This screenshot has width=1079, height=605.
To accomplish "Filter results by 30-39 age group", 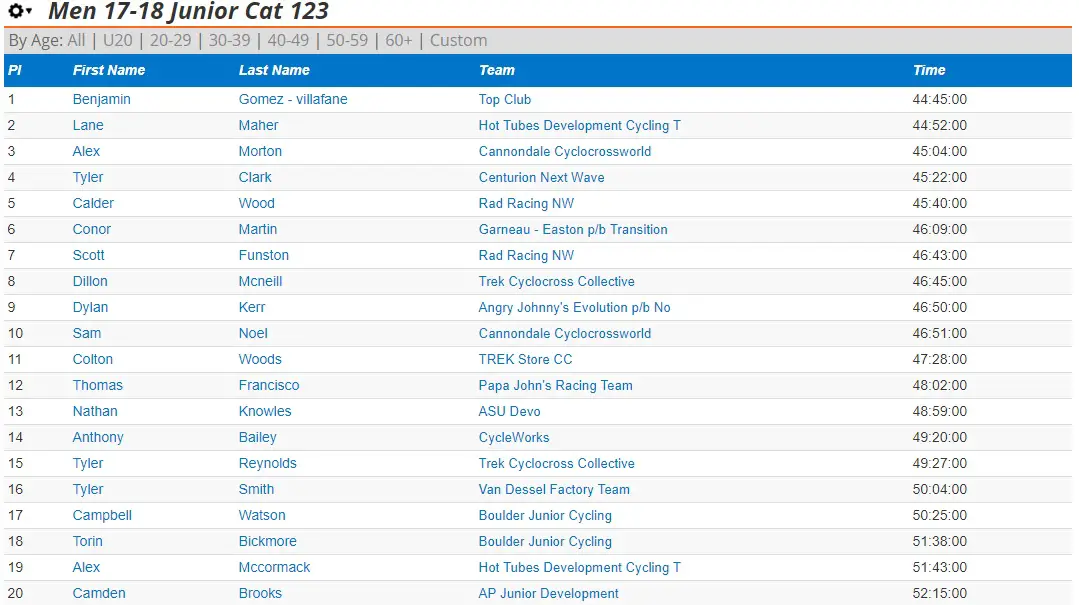I will pyautogui.click(x=229, y=41).
